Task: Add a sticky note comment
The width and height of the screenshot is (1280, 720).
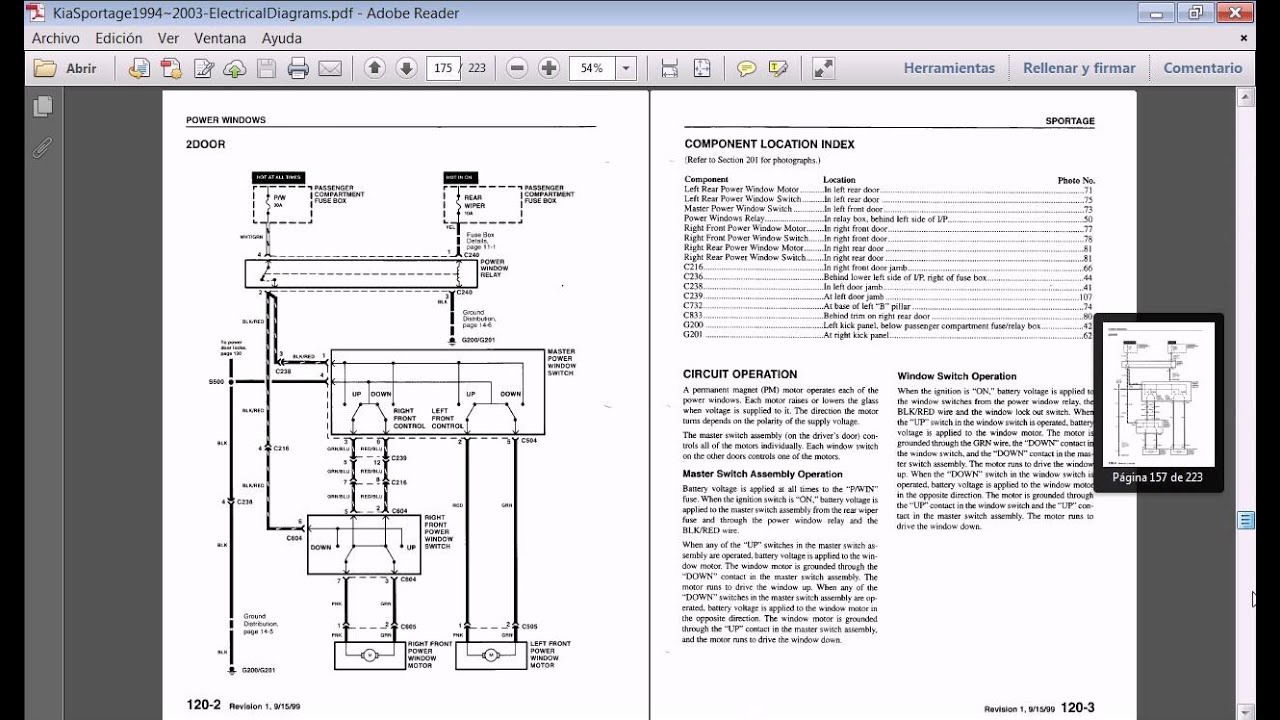Action: 746,68
